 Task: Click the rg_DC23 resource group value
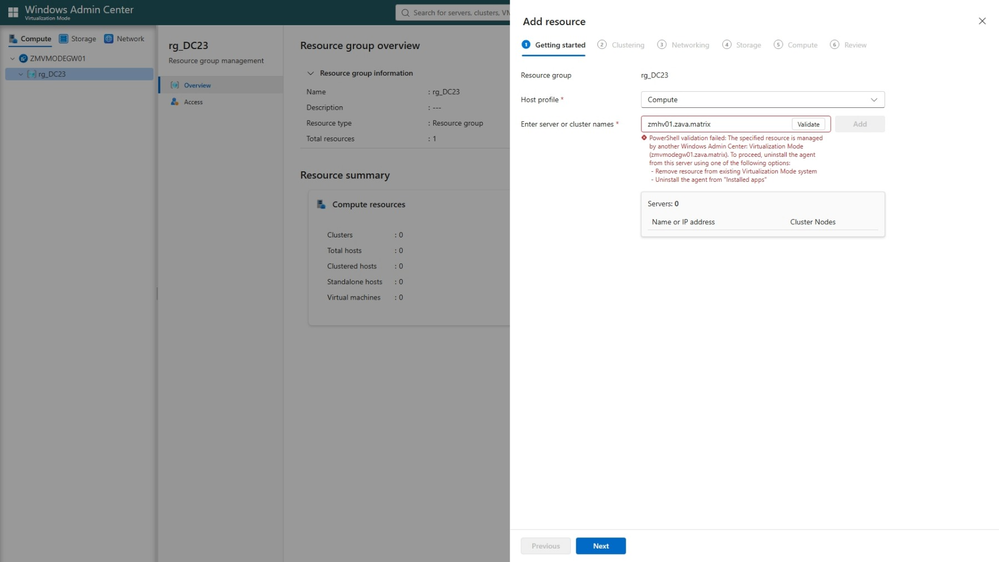tap(654, 75)
